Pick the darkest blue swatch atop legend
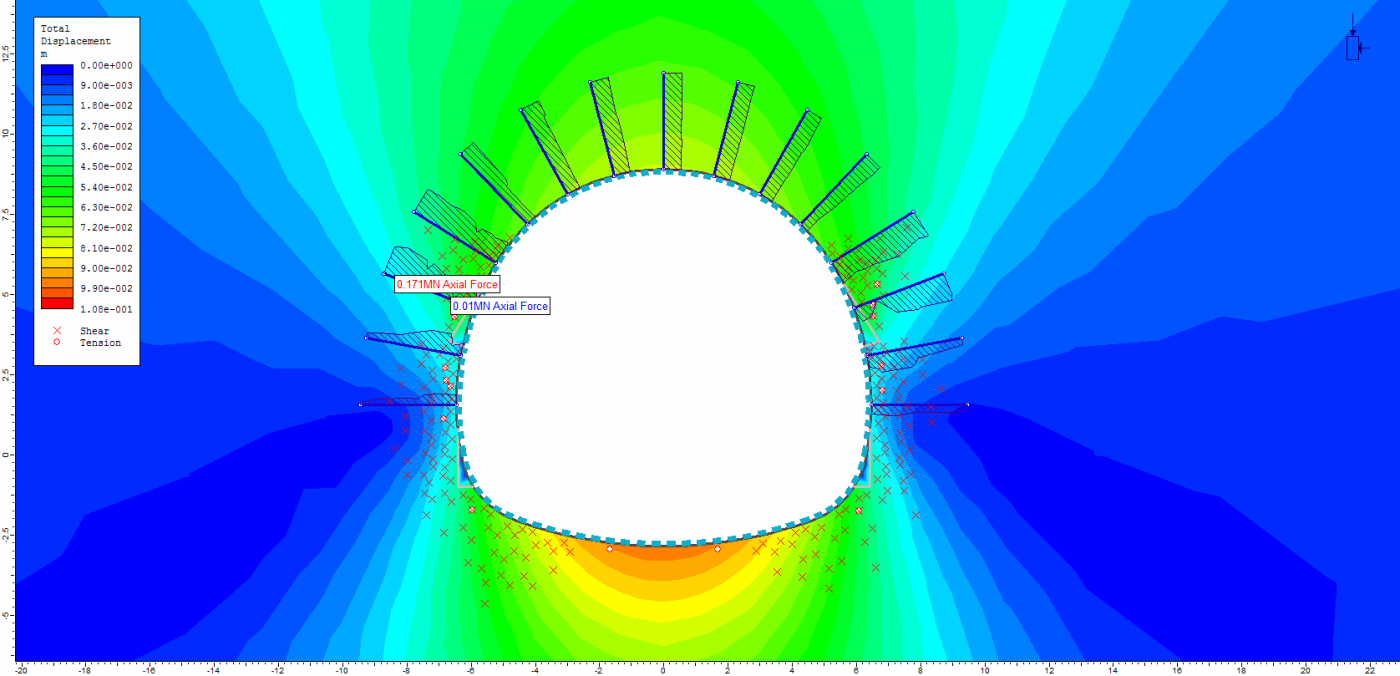 pos(57,70)
